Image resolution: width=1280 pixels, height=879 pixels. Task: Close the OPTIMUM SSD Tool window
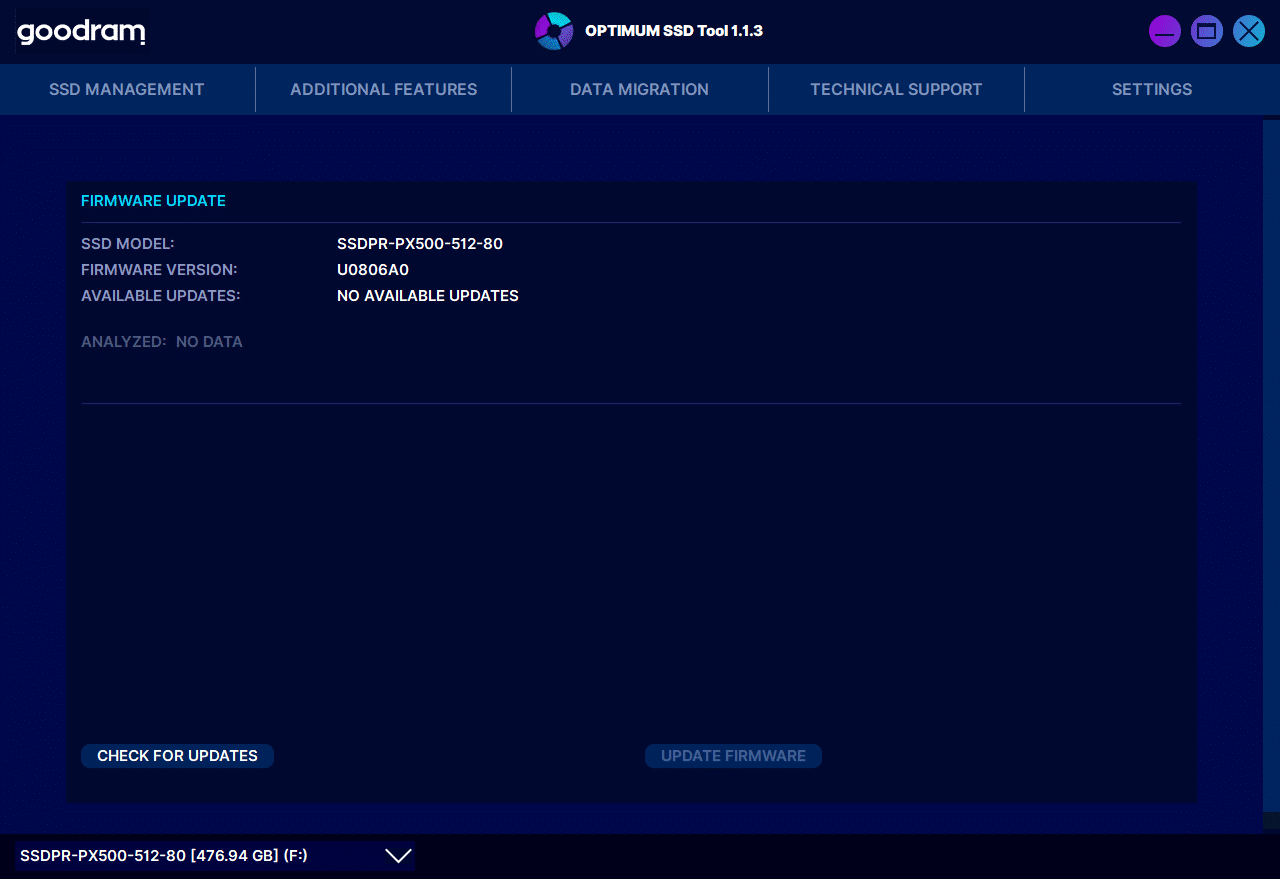click(x=1249, y=32)
